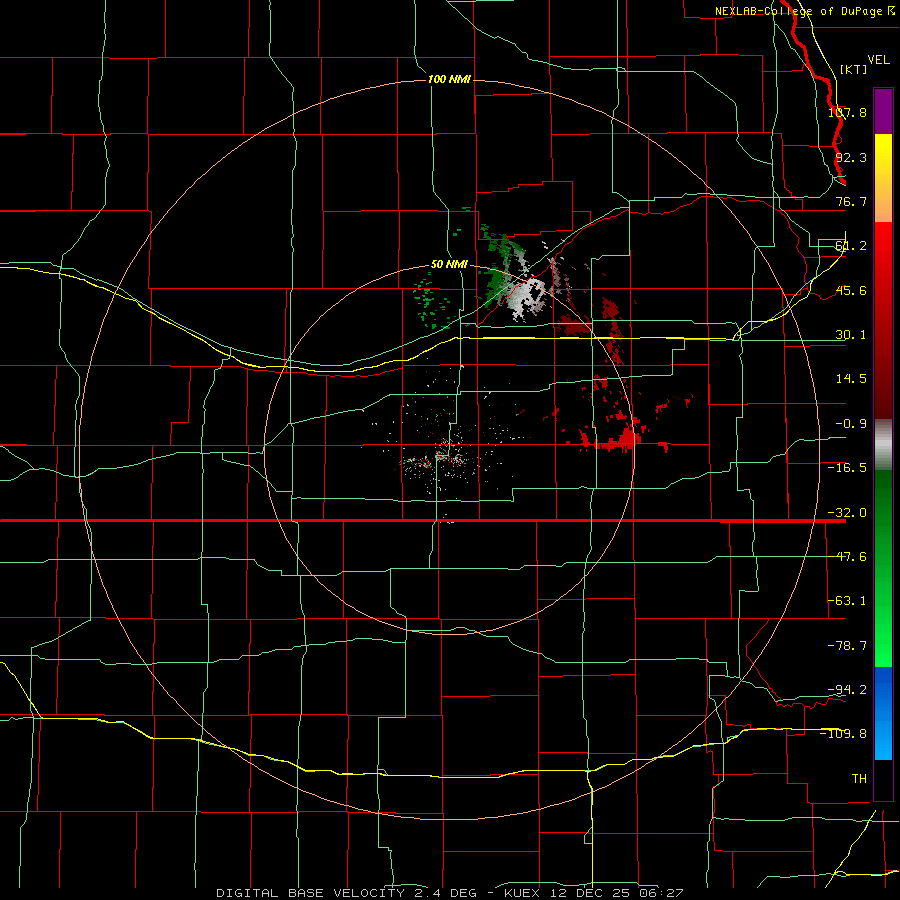Click the -78.7 scale value
Screen dimensions: 900x900
(847, 646)
